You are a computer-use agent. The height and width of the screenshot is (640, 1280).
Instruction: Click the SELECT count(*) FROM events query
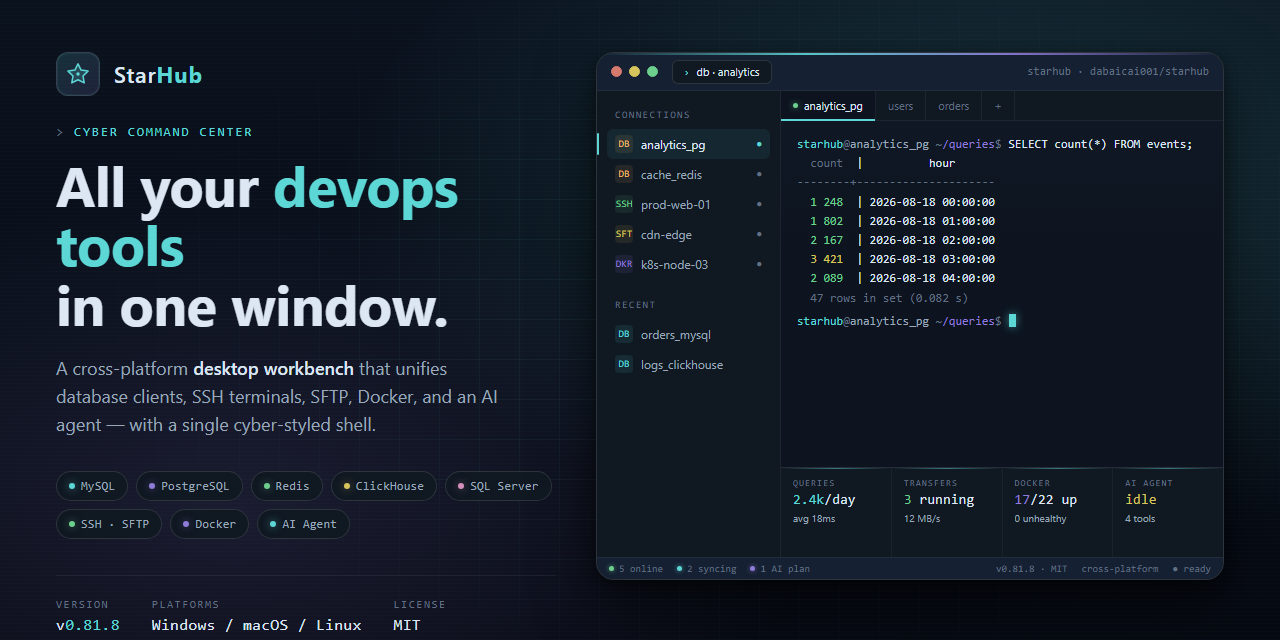click(x=1100, y=144)
